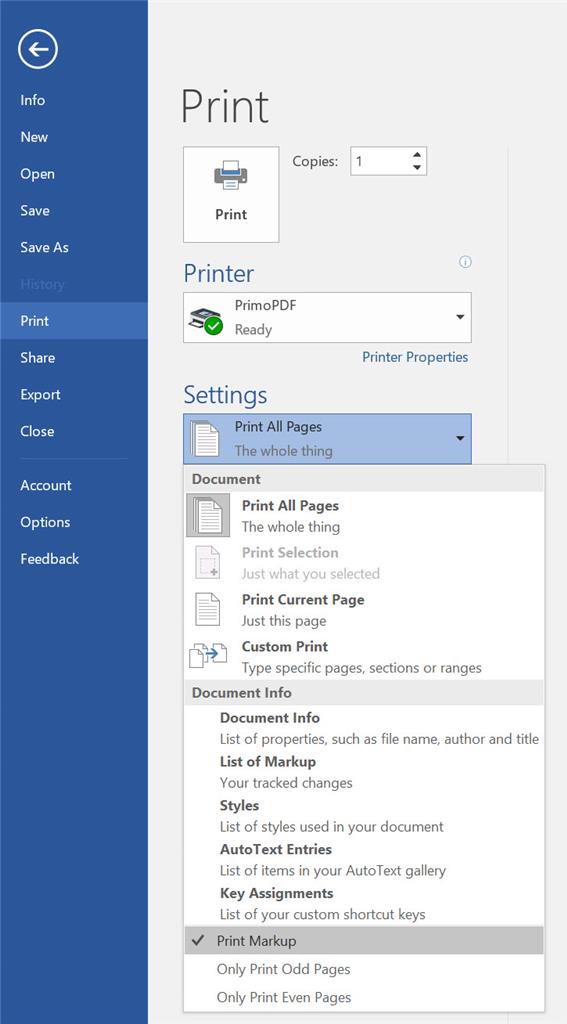
Task: Click the PrimoPDF printer status icon
Action: tap(206, 320)
